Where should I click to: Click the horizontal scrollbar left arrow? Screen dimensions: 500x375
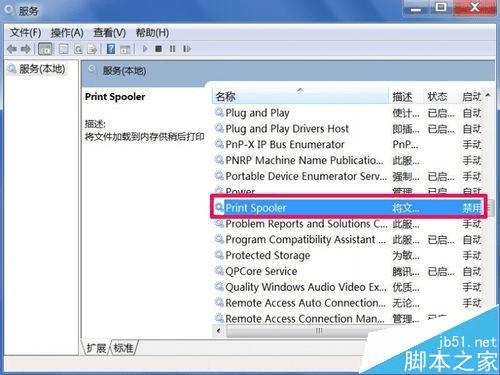point(219,331)
